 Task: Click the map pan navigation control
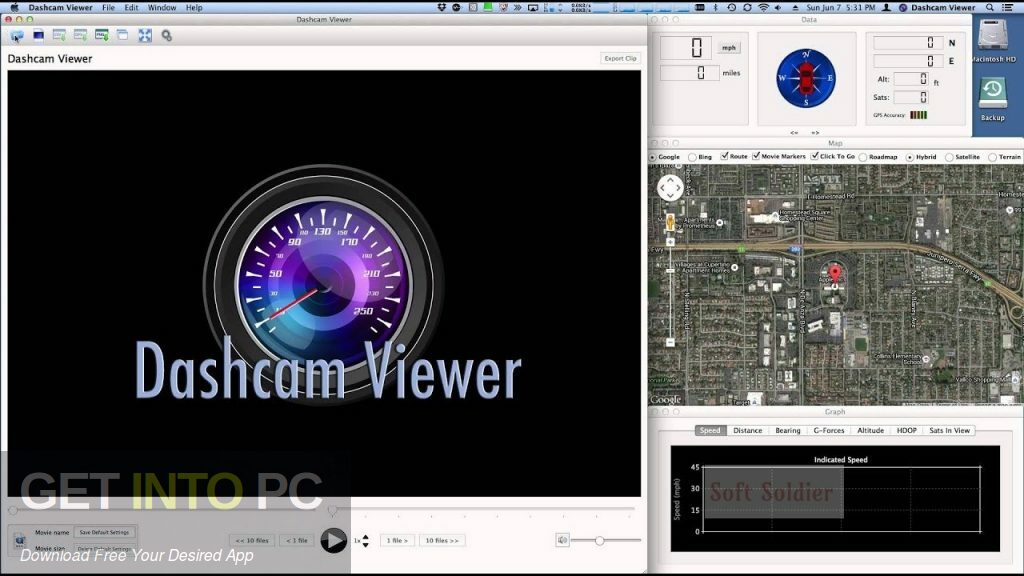pyautogui.click(x=670, y=188)
